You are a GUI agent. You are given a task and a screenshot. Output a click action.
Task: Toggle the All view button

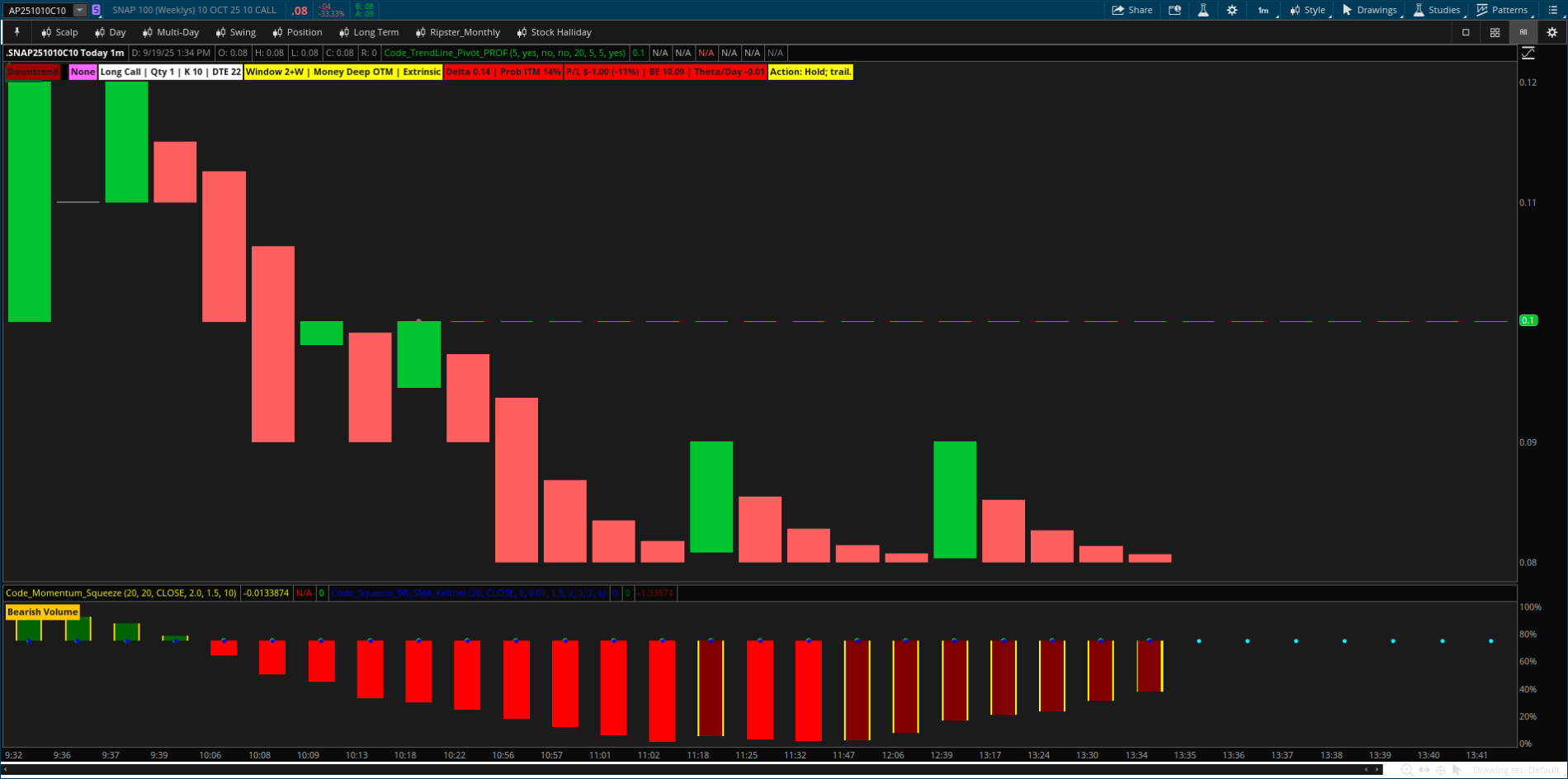click(x=1523, y=32)
